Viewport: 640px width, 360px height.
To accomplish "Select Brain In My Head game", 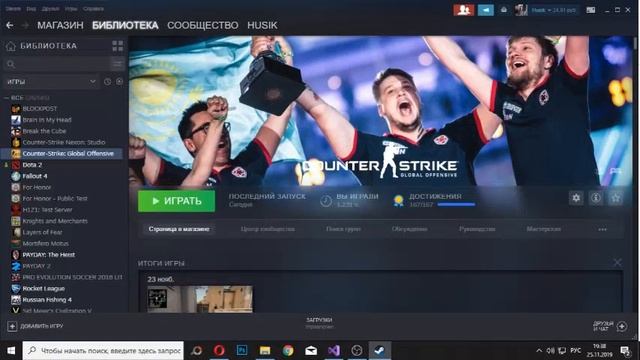I will point(47,120).
